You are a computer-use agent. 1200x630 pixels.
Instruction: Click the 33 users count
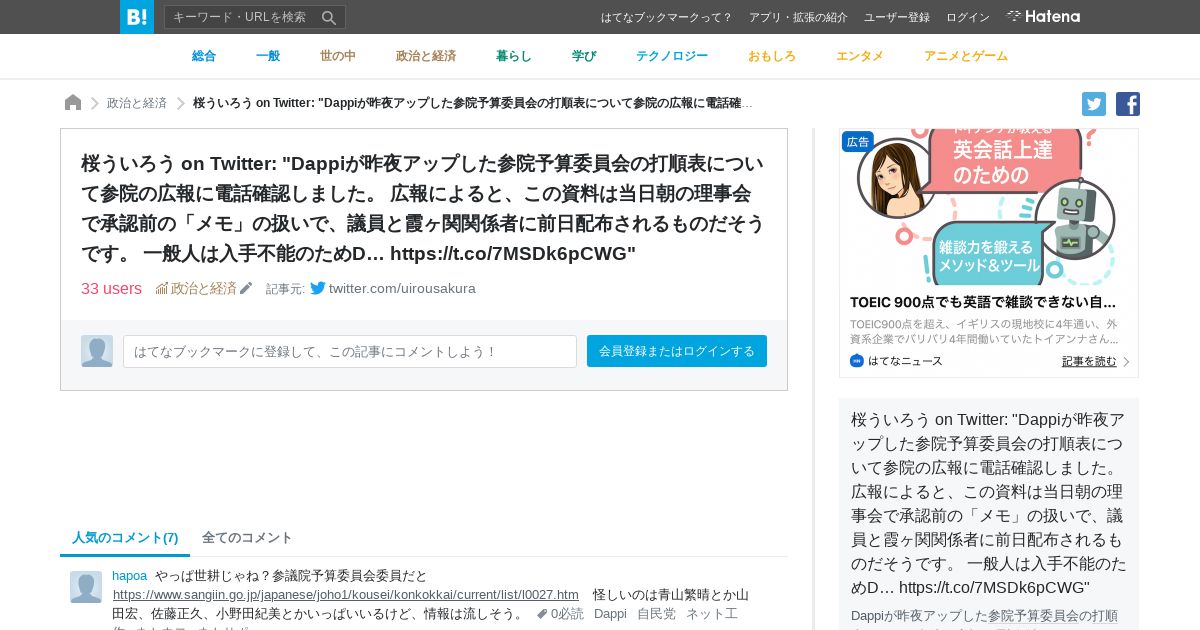tap(111, 288)
